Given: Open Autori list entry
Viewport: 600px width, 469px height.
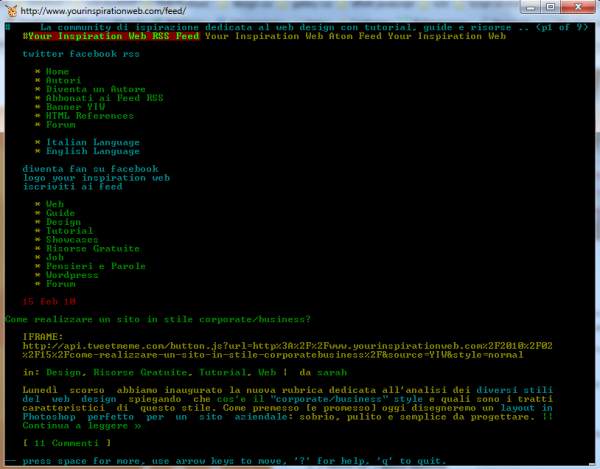Looking at the screenshot, I should click(x=64, y=80).
